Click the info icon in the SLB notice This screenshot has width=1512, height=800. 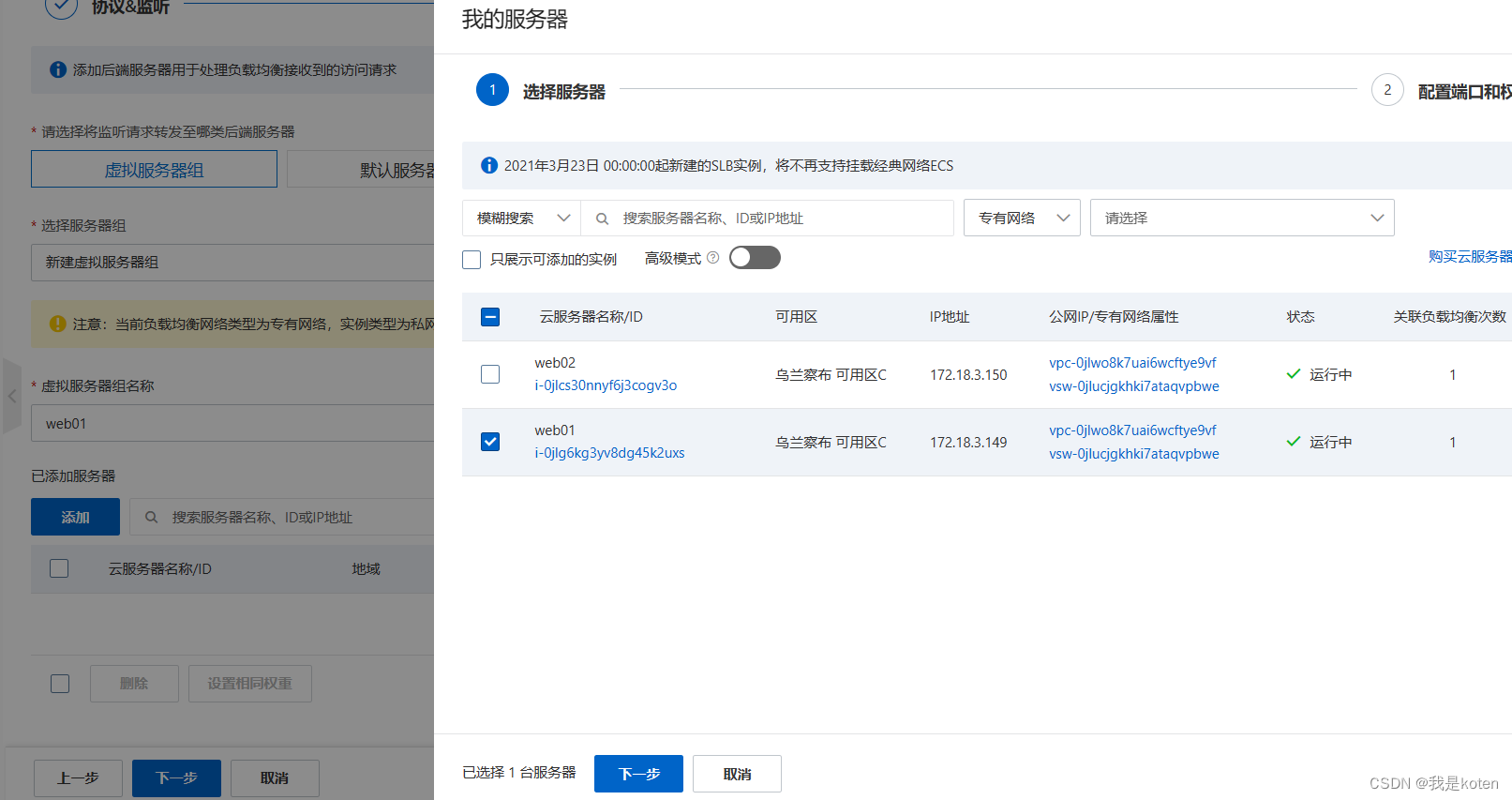[x=488, y=165]
